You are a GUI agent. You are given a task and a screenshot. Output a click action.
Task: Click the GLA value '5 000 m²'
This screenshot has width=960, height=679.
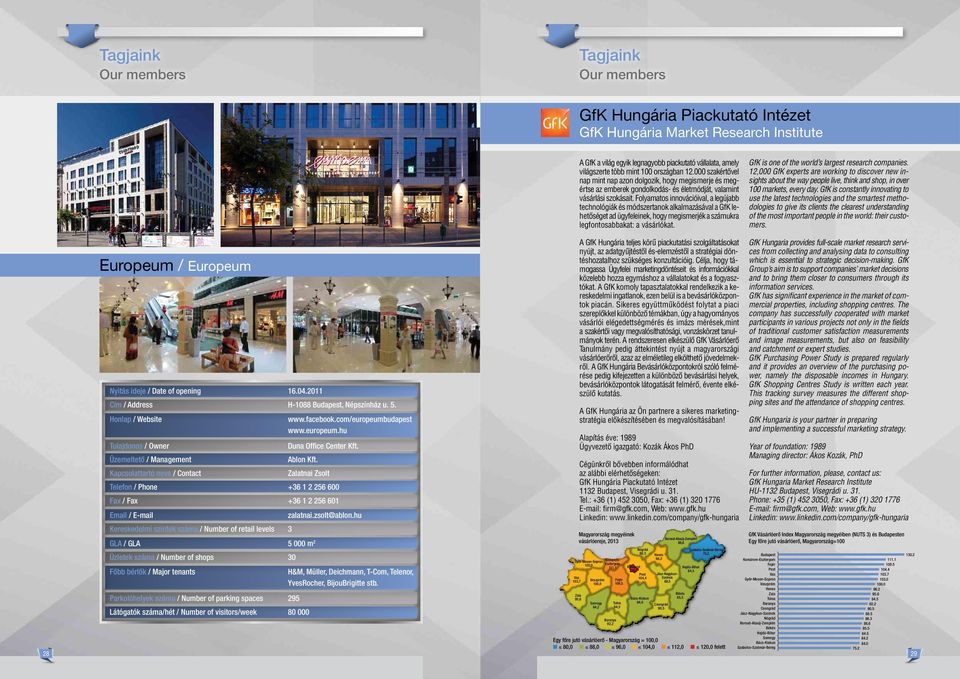pos(301,543)
